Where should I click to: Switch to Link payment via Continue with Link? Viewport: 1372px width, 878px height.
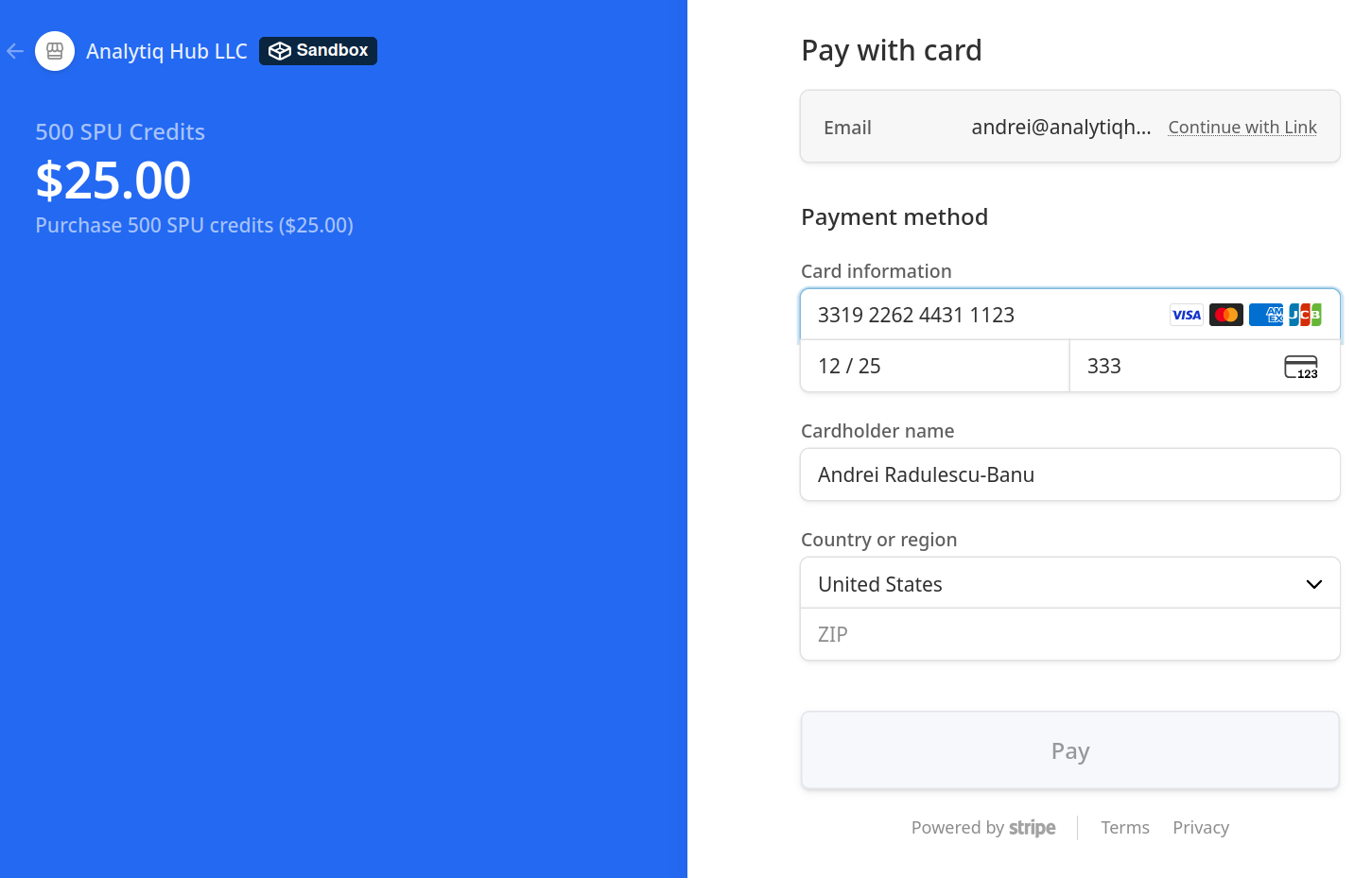coord(1242,127)
